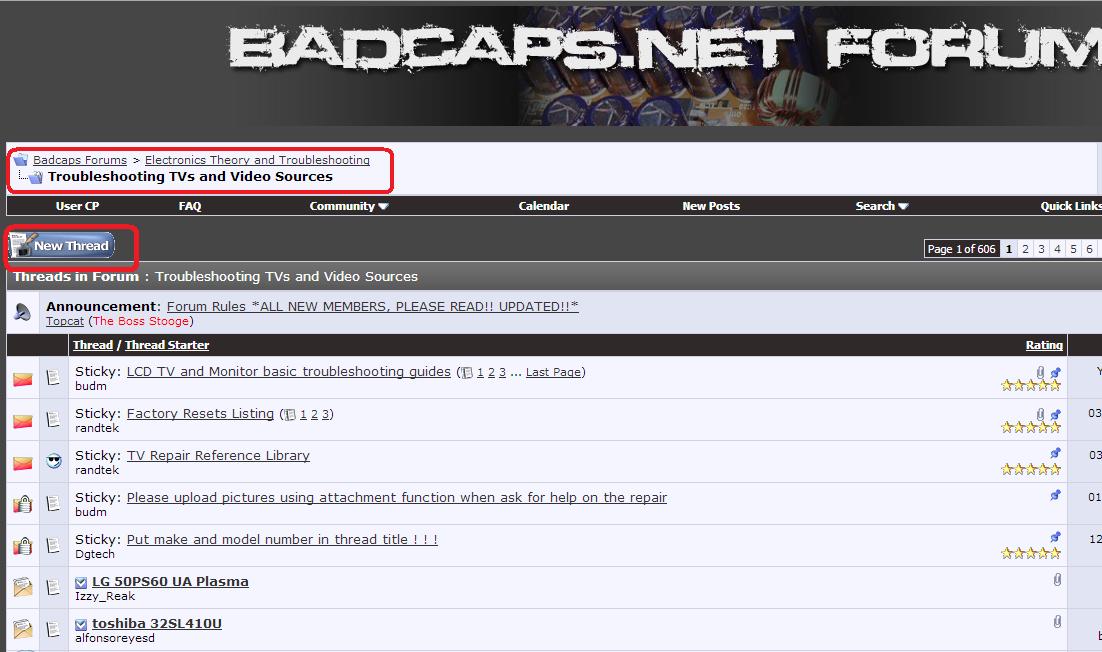Open page 1 of LCD TV troubleshooting guides thread

(481, 372)
